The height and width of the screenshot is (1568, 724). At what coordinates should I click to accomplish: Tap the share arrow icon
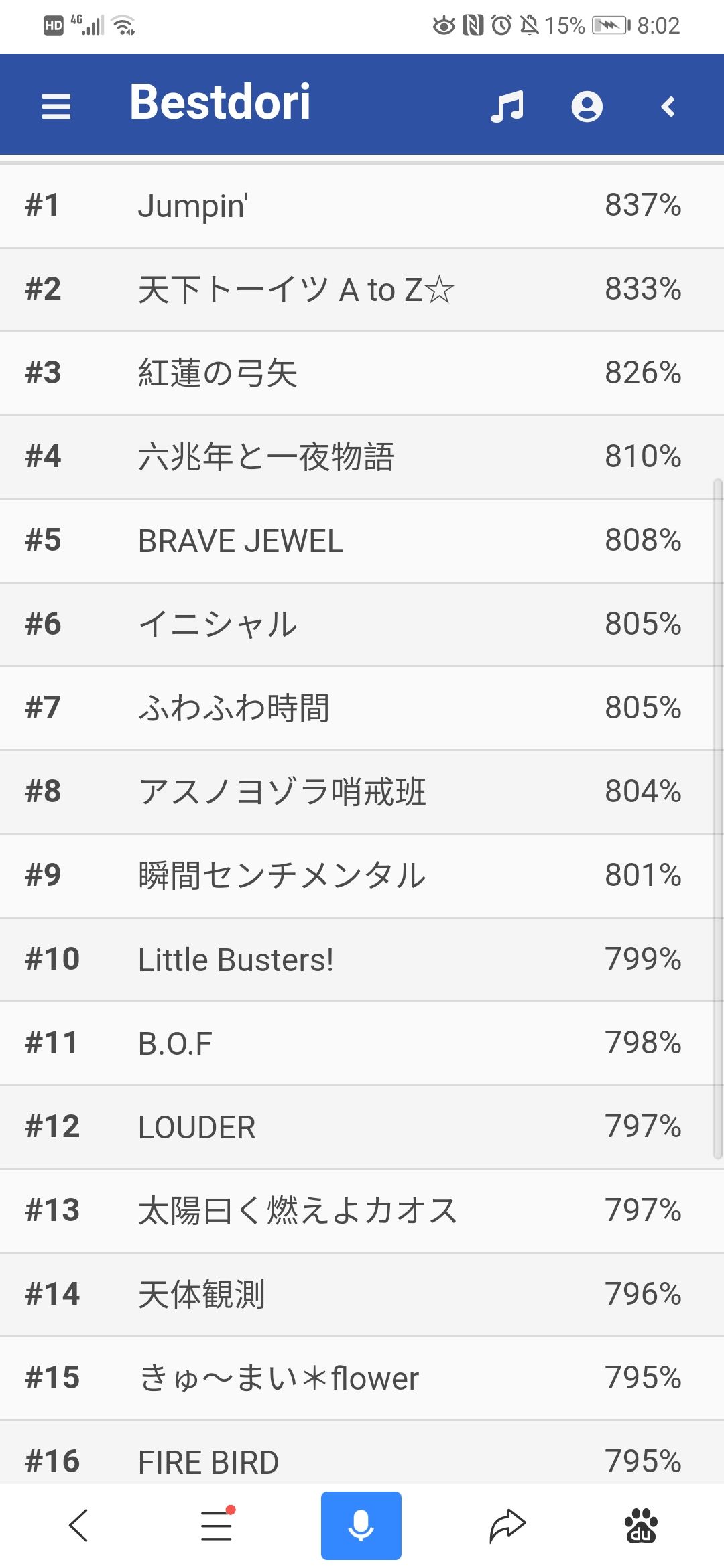pyautogui.click(x=507, y=1526)
